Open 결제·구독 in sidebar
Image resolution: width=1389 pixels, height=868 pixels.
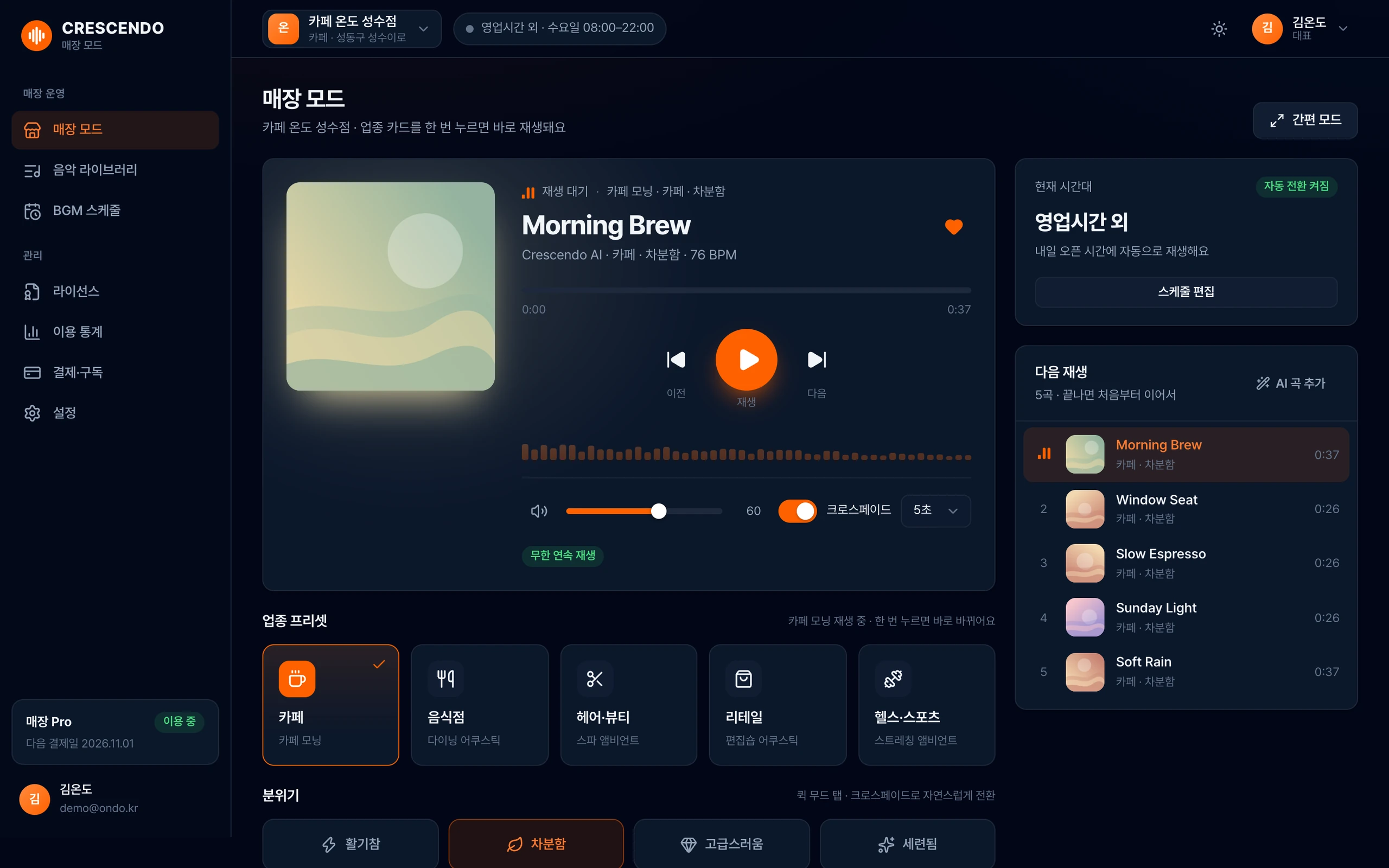click(x=115, y=373)
